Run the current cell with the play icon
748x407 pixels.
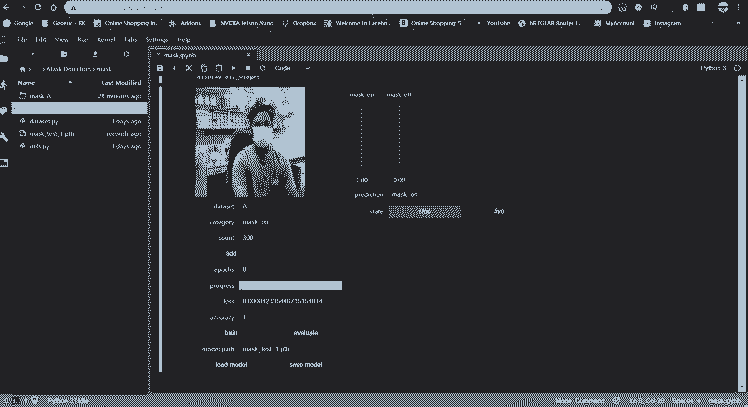click(x=234, y=68)
